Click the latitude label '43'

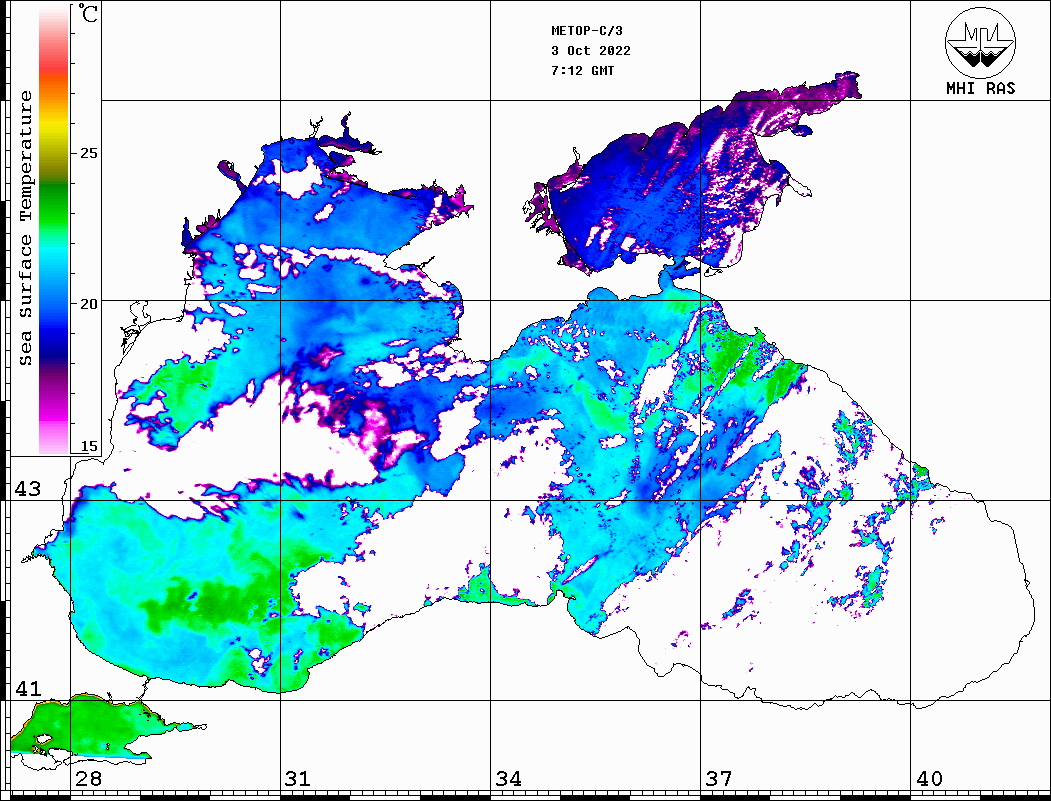(28, 489)
